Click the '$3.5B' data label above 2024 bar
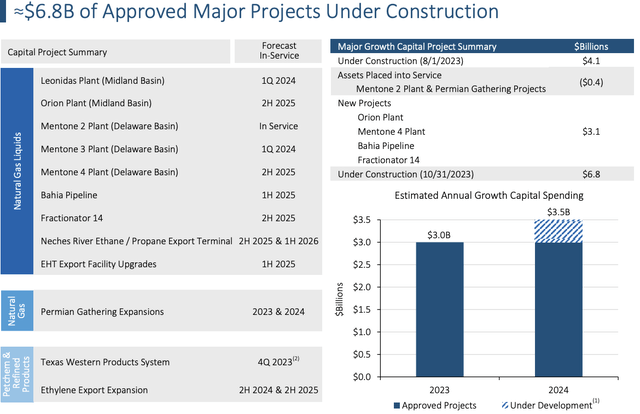This screenshot has width=640, height=414. pos(558,212)
